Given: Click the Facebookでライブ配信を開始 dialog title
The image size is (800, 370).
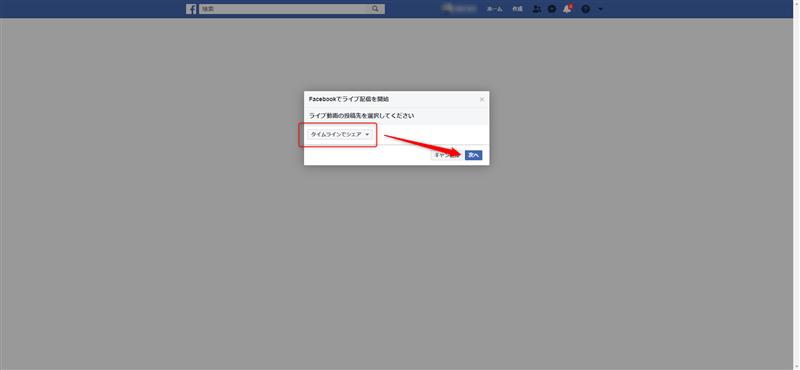Looking at the screenshot, I should pos(348,99).
